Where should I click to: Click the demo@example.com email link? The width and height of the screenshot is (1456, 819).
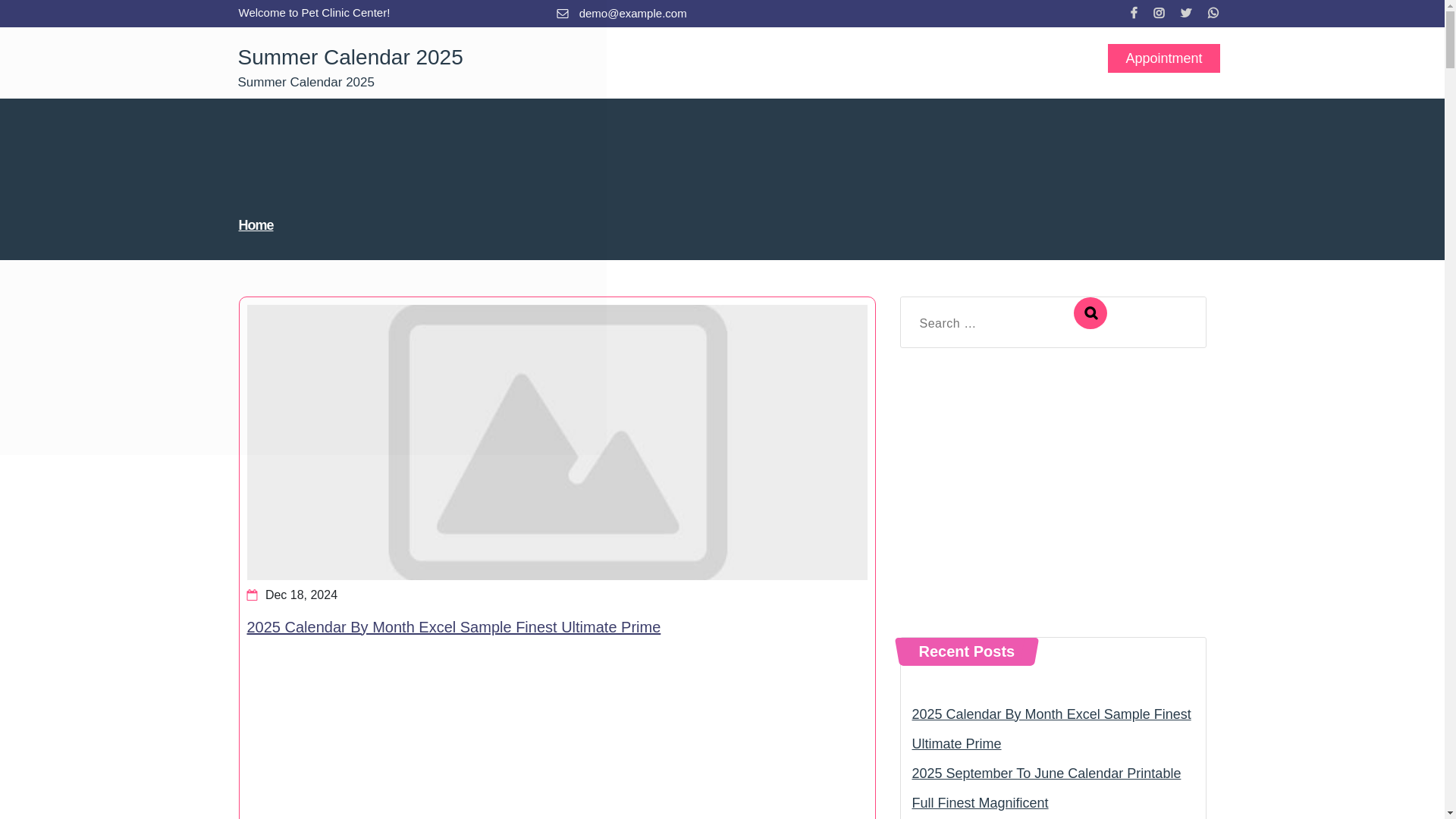pyautogui.click(x=632, y=14)
